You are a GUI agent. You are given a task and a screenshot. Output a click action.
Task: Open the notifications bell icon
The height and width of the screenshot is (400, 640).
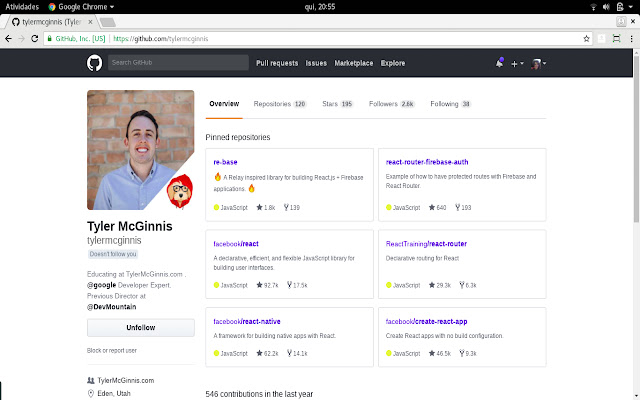[499, 63]
